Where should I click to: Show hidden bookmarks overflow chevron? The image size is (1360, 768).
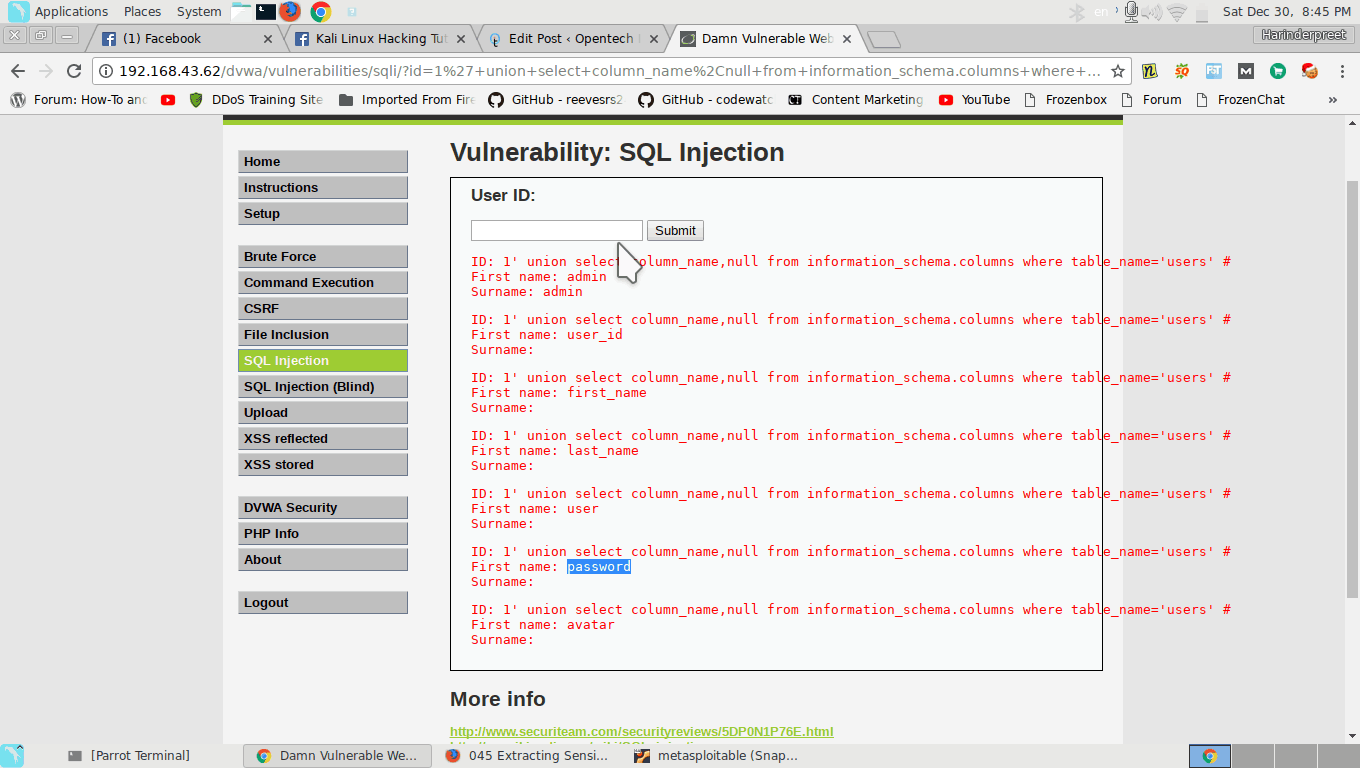(1332, 100)
